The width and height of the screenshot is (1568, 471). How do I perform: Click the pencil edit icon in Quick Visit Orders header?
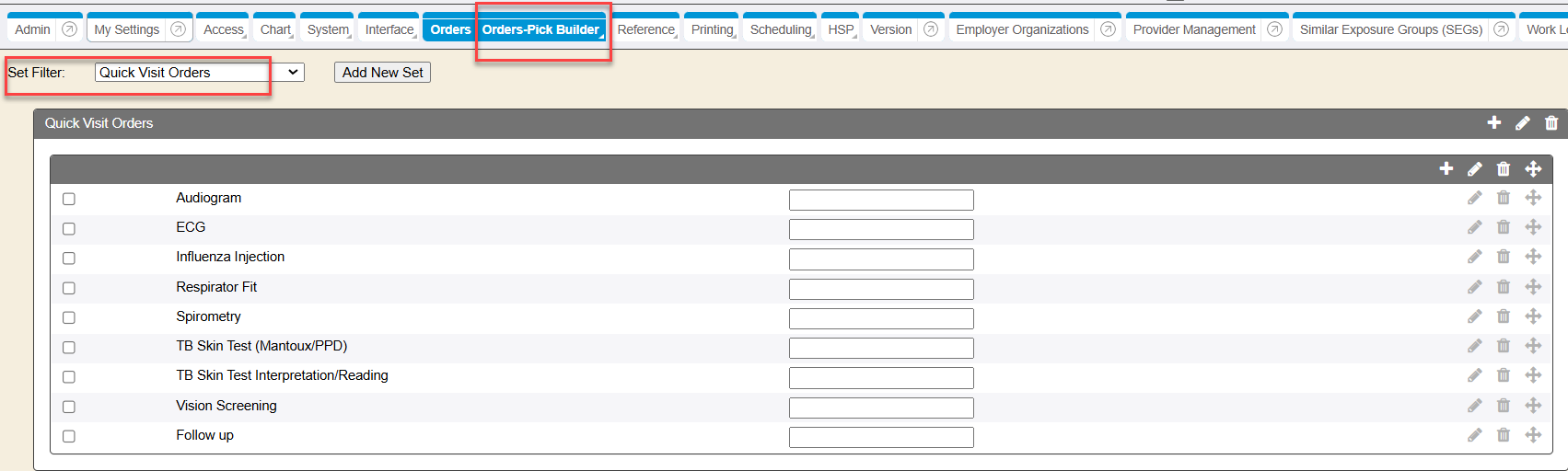coord(1522,123)
